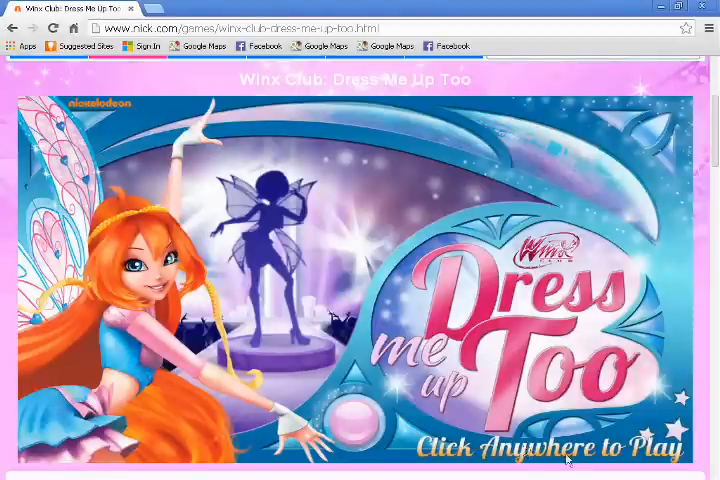Image resolution: width=720 pixels, height=480 pixels.
Task: Open a new tab with the new-tab button
Action: [154, 9]
